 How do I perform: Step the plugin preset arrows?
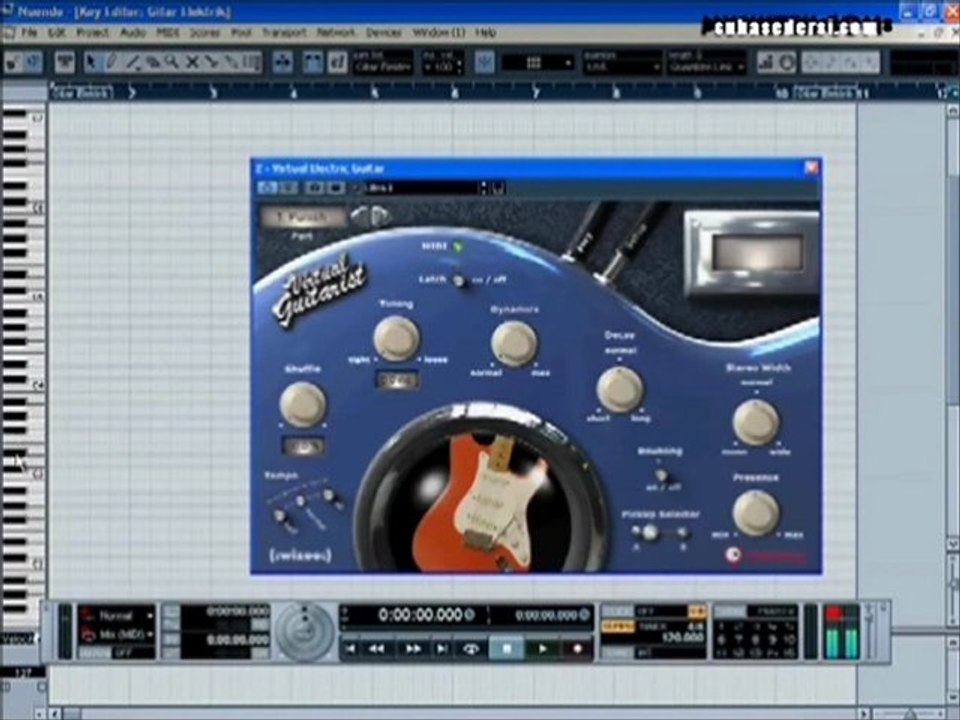click(x=484, y=188)
